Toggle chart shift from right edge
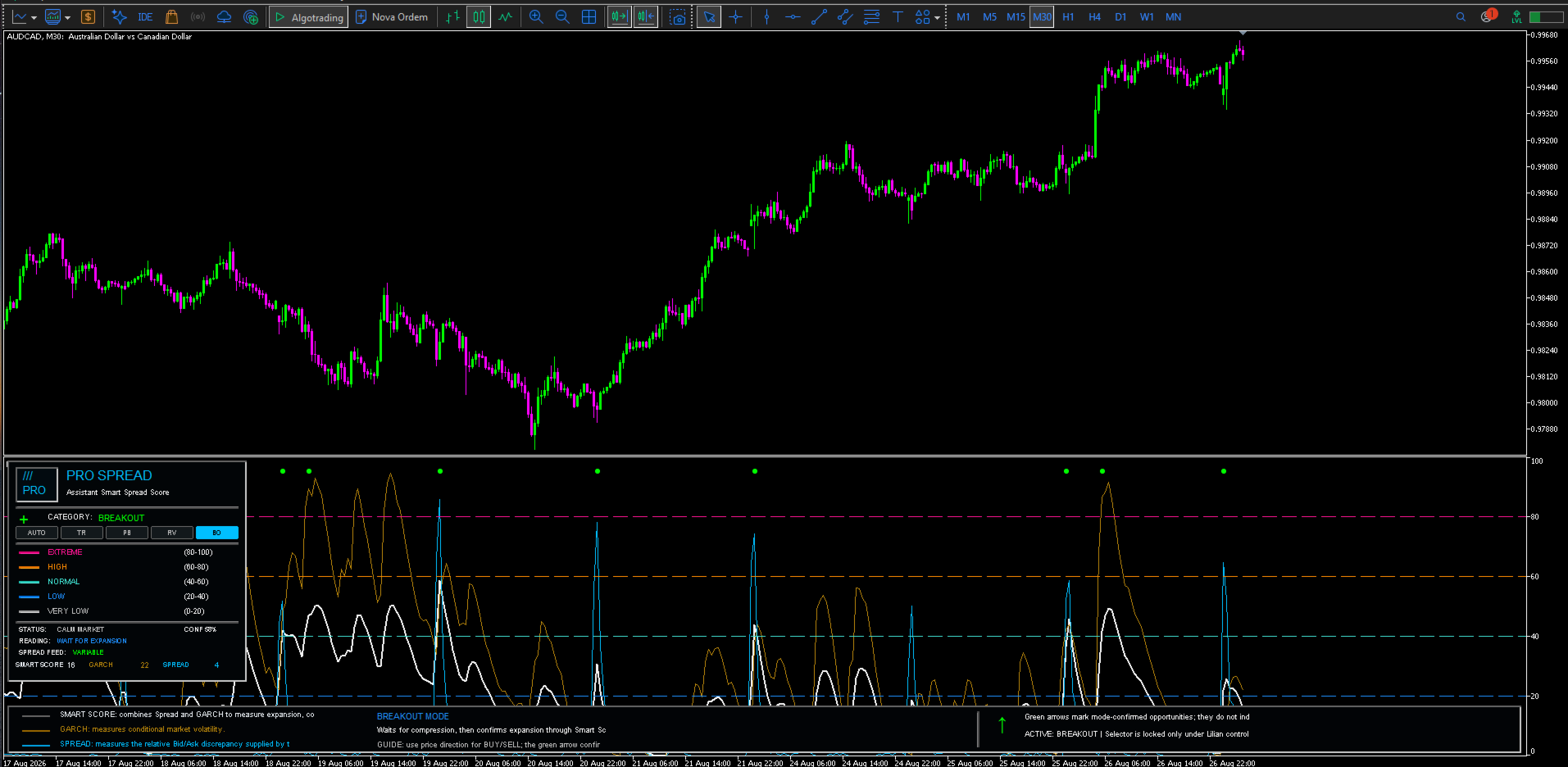The height and width of the screenshot is (767, 1568). coord(646,17)
